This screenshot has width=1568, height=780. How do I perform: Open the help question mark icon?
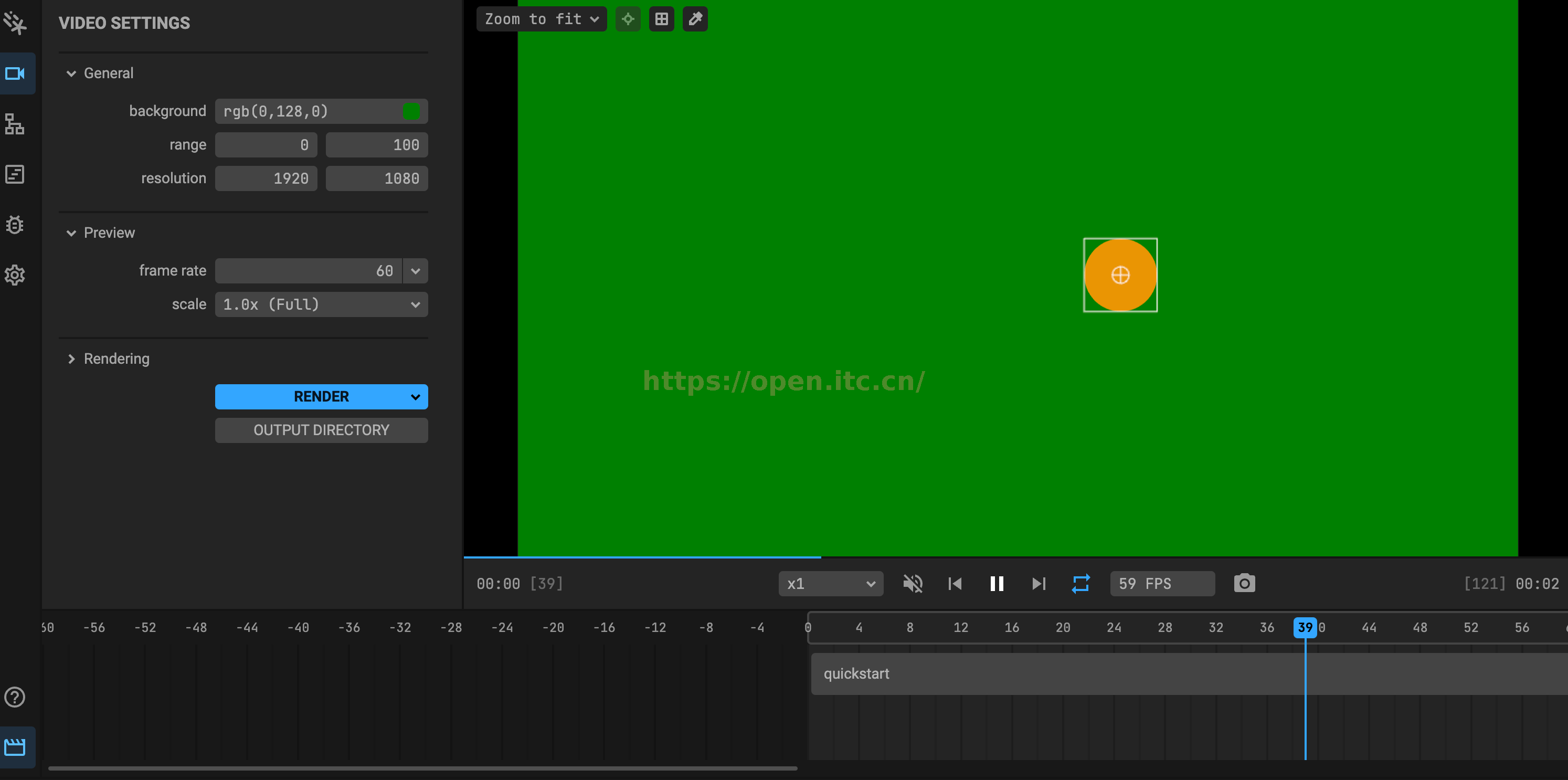pos(15,697)
